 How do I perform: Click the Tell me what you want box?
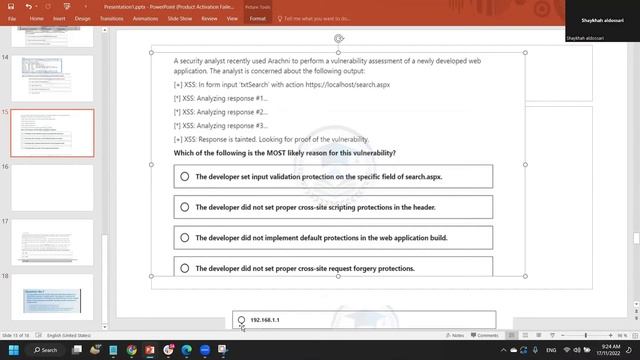pos(314,18)
